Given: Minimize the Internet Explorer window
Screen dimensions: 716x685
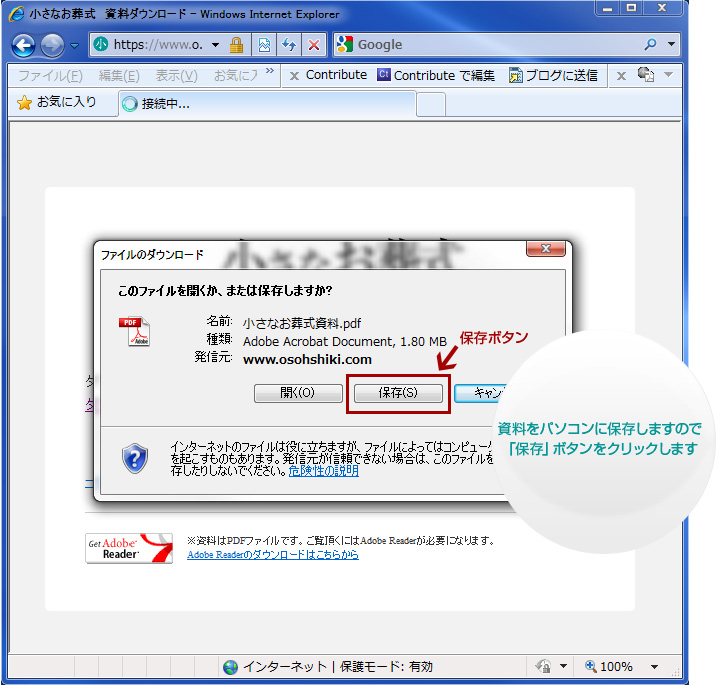Looking at the screenshot, I should click(x=607, y=8).
